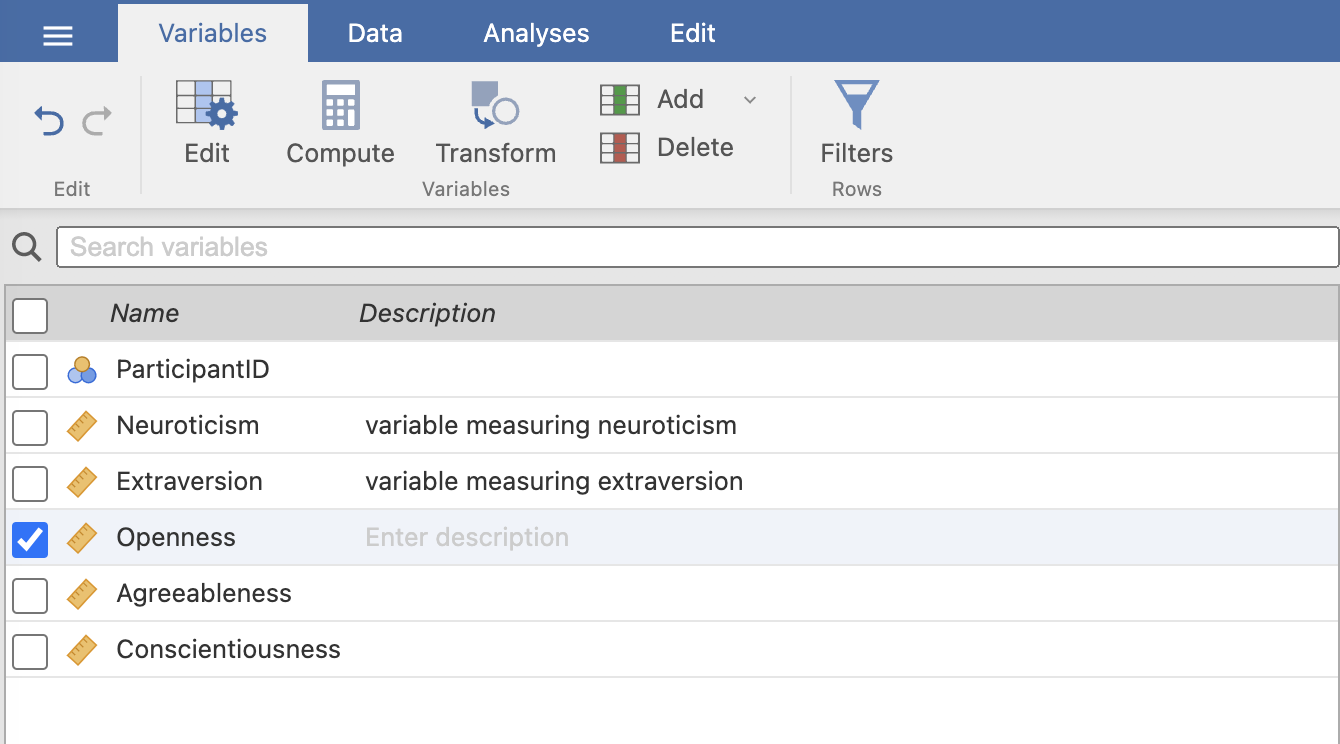Viewport: 1340px width, 744px height.
Task: Switch to the Data tab
Action: point(375,33)
